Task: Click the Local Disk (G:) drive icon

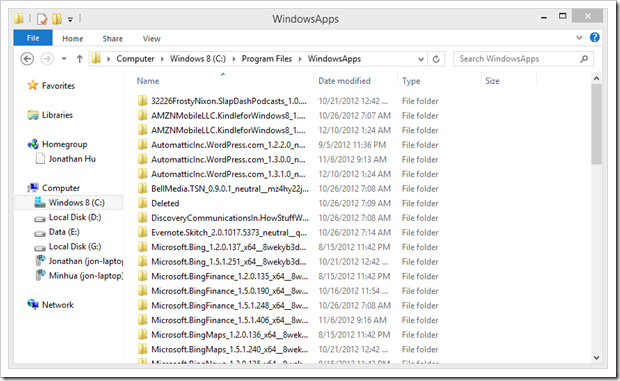Action: point(40,247)
